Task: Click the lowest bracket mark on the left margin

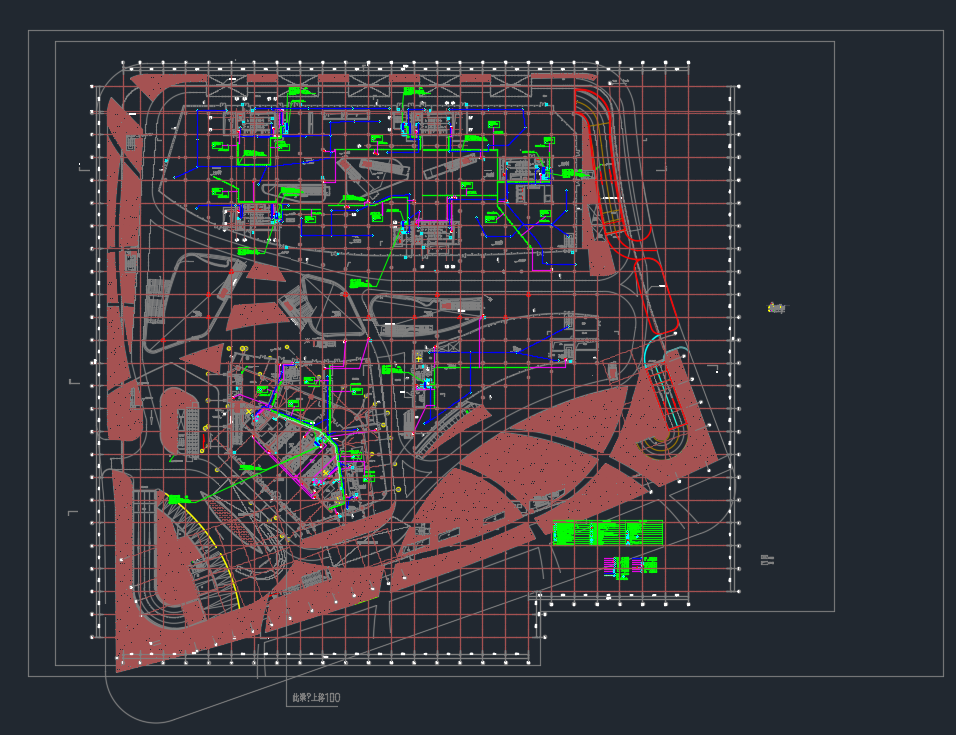Action: coord(72,513)
